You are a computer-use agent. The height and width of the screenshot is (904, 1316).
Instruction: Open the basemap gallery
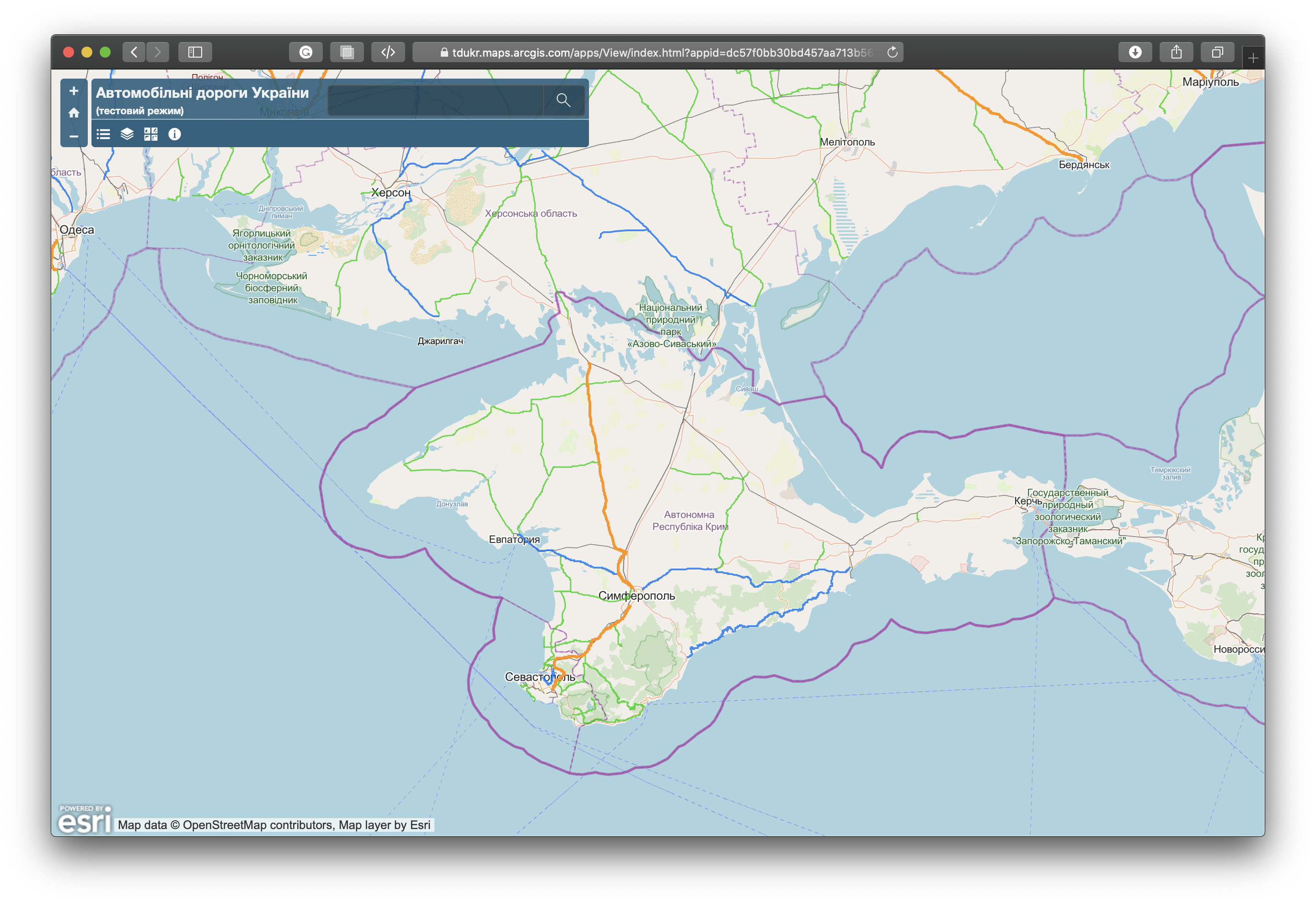point(151,134)
